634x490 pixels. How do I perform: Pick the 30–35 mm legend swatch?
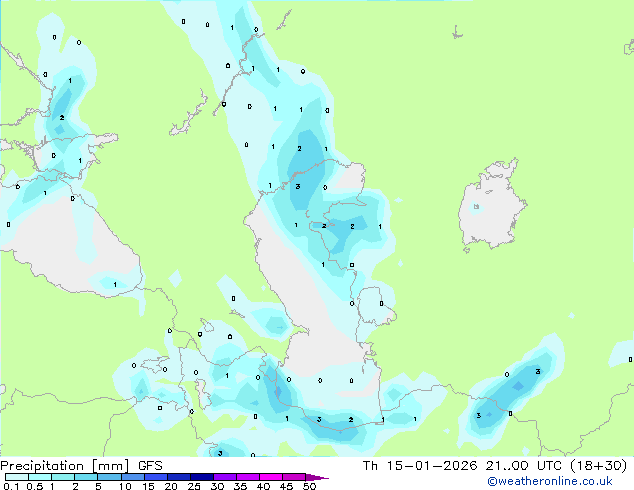(x=224, y=477)
